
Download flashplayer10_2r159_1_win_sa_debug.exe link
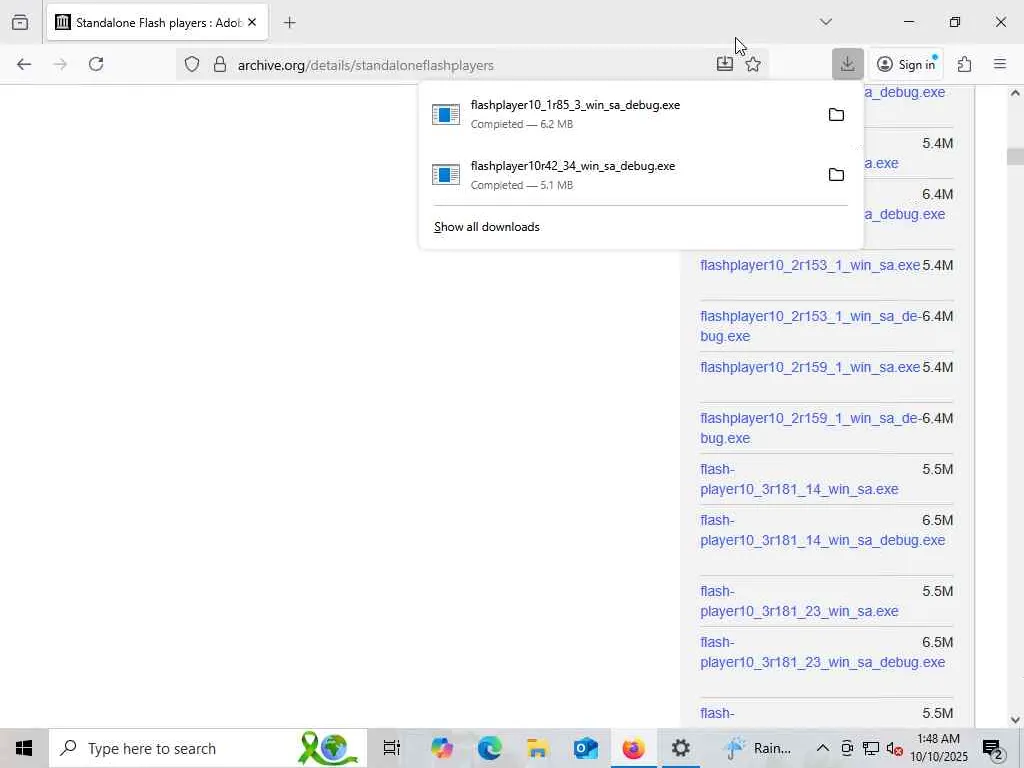(x=810, y=428)
